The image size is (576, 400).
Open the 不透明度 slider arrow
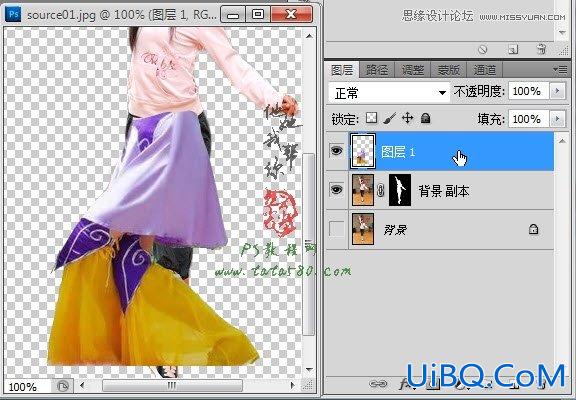point(557,91)
